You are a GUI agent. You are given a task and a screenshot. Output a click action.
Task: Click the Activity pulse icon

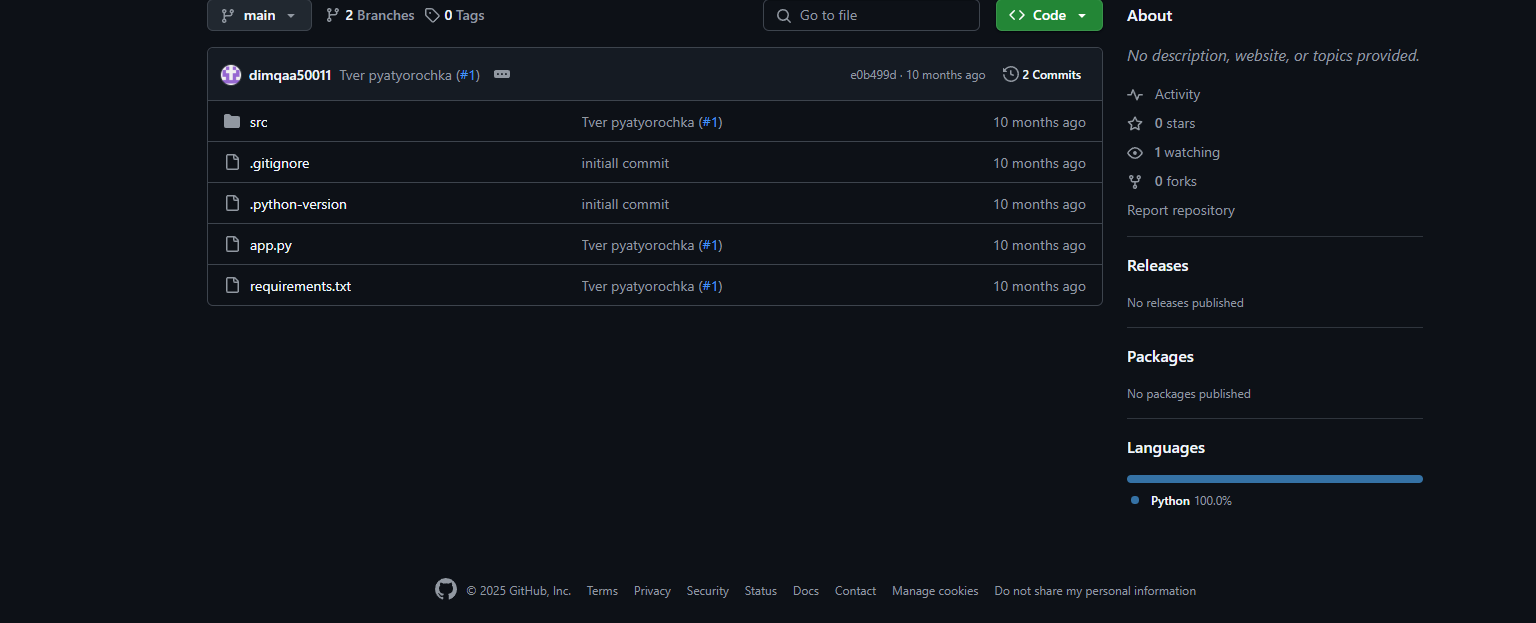point(1135,94)
